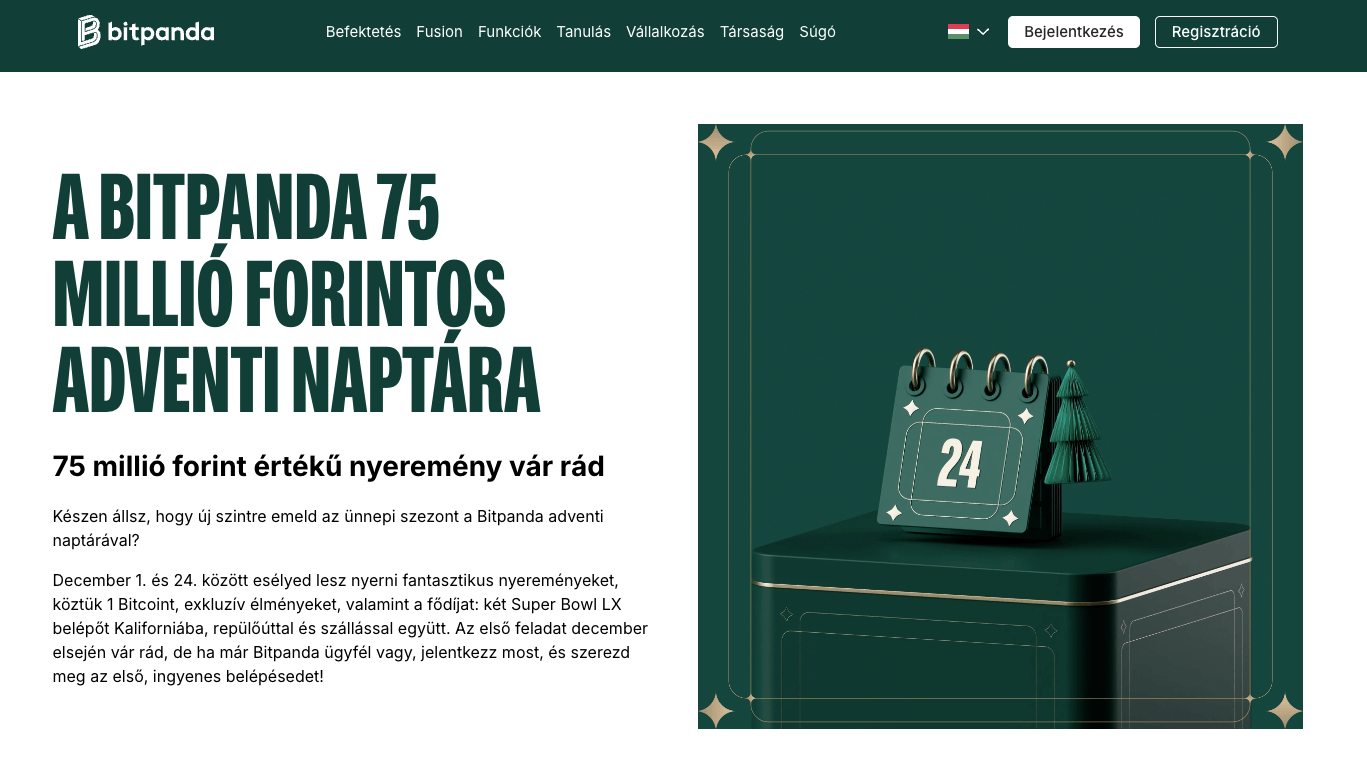
Task: Click the Bitpanda logo
Action: [146, 31]
